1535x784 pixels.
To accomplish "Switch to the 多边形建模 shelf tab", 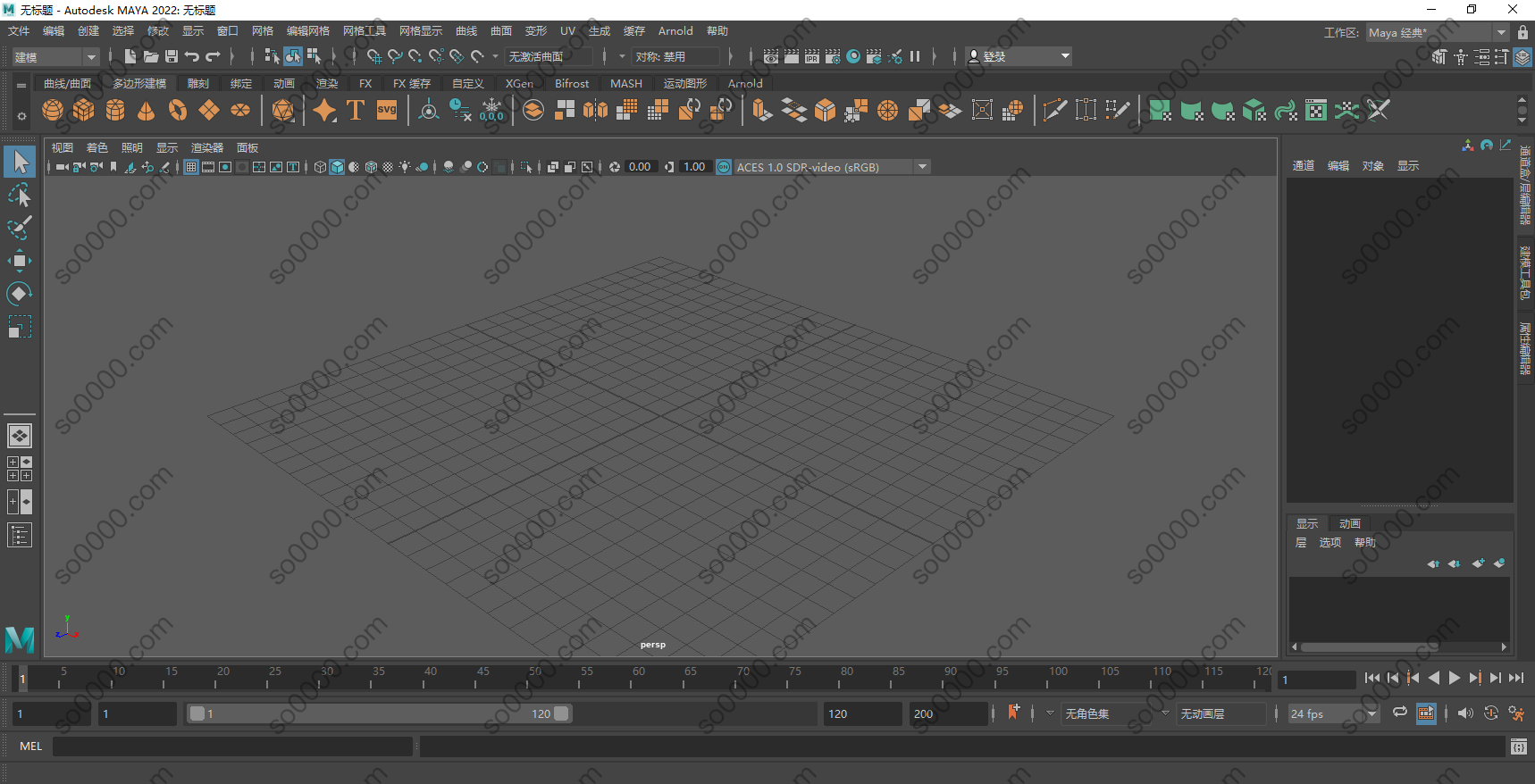I will click(139, 83).
